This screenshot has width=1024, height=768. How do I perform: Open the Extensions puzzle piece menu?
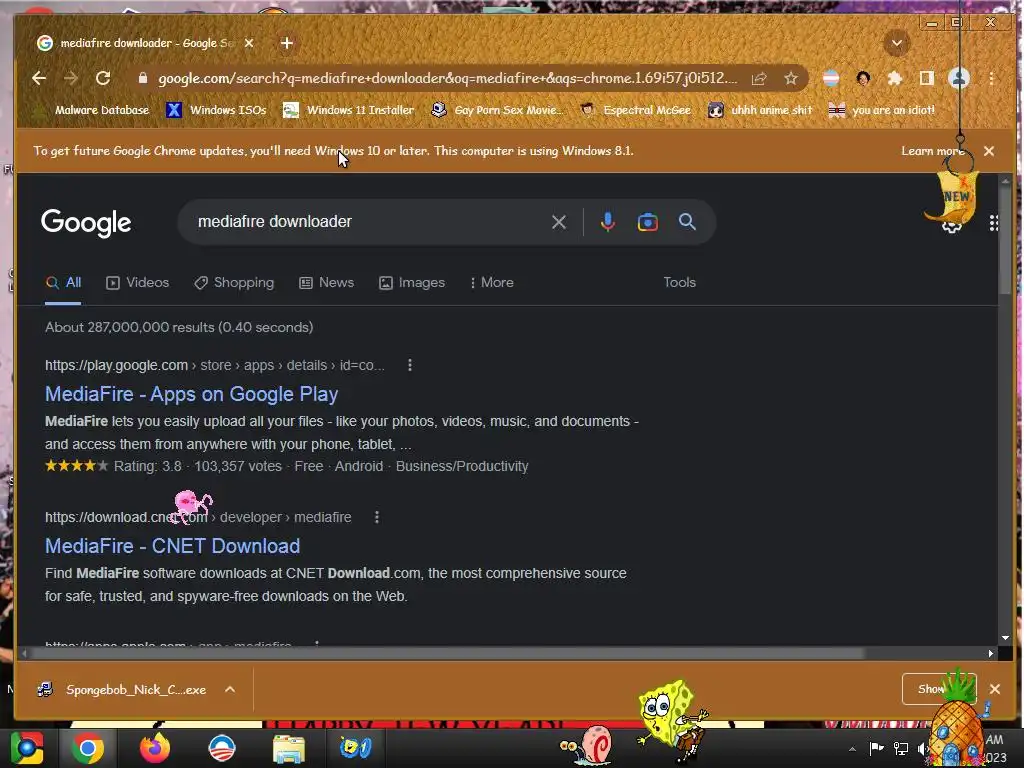895,79
